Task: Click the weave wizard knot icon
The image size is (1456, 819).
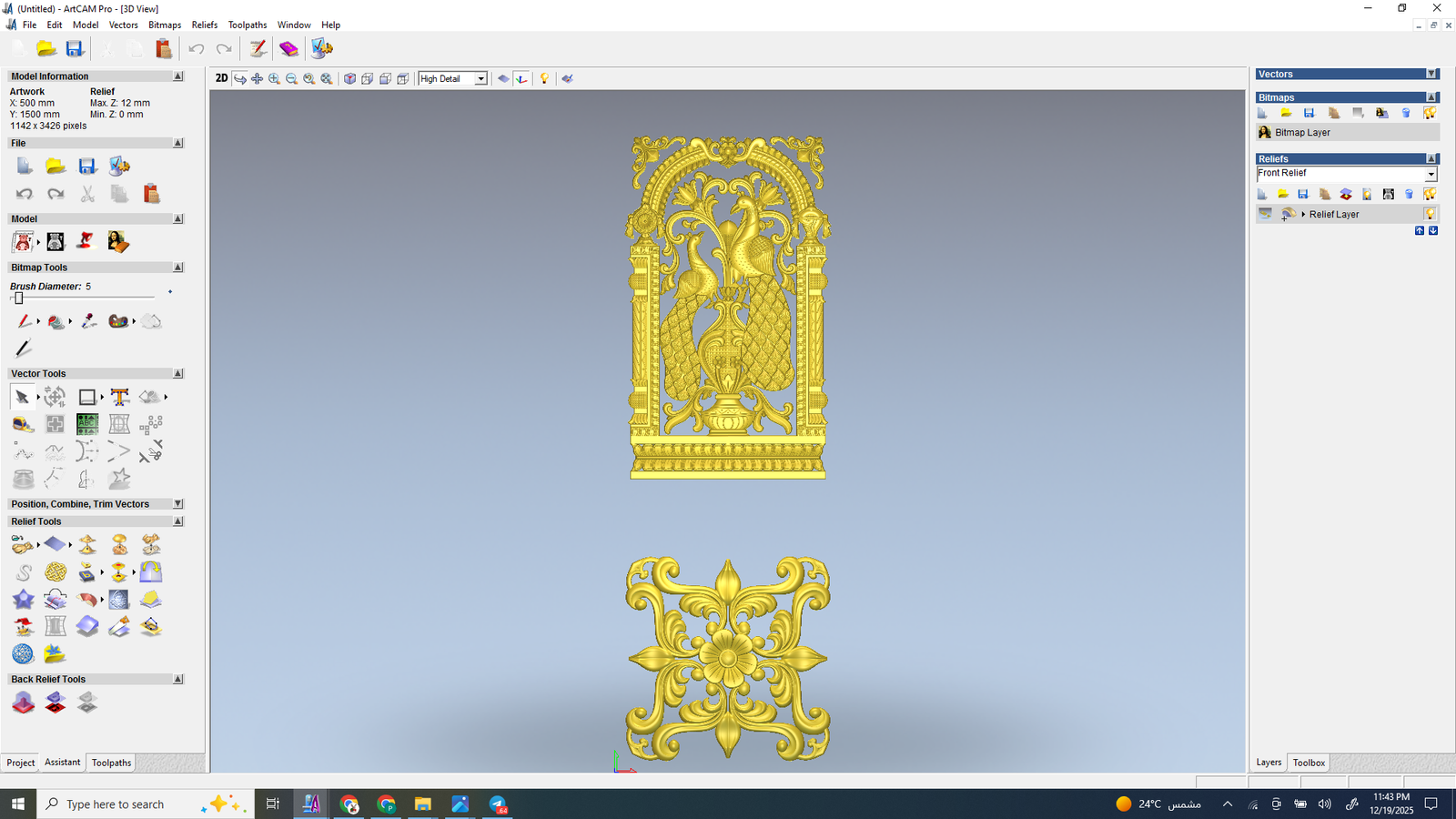Action: [56, 571]
